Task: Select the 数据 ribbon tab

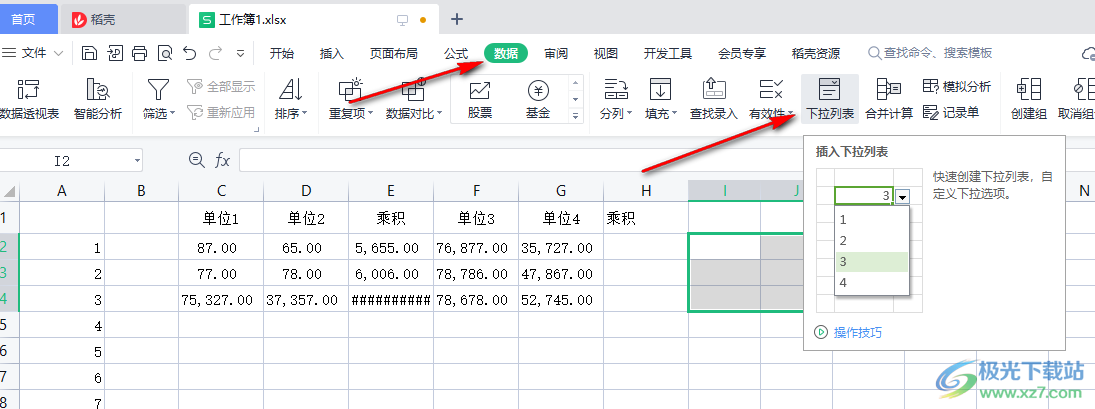Action: (x=506, y=53)
